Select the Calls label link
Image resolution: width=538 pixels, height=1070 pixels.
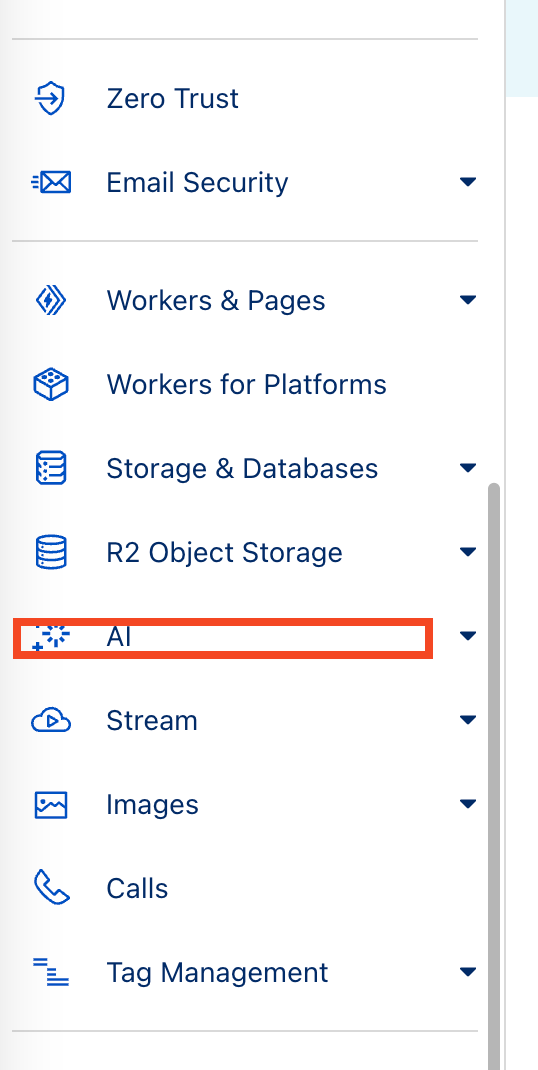point(137,888)
